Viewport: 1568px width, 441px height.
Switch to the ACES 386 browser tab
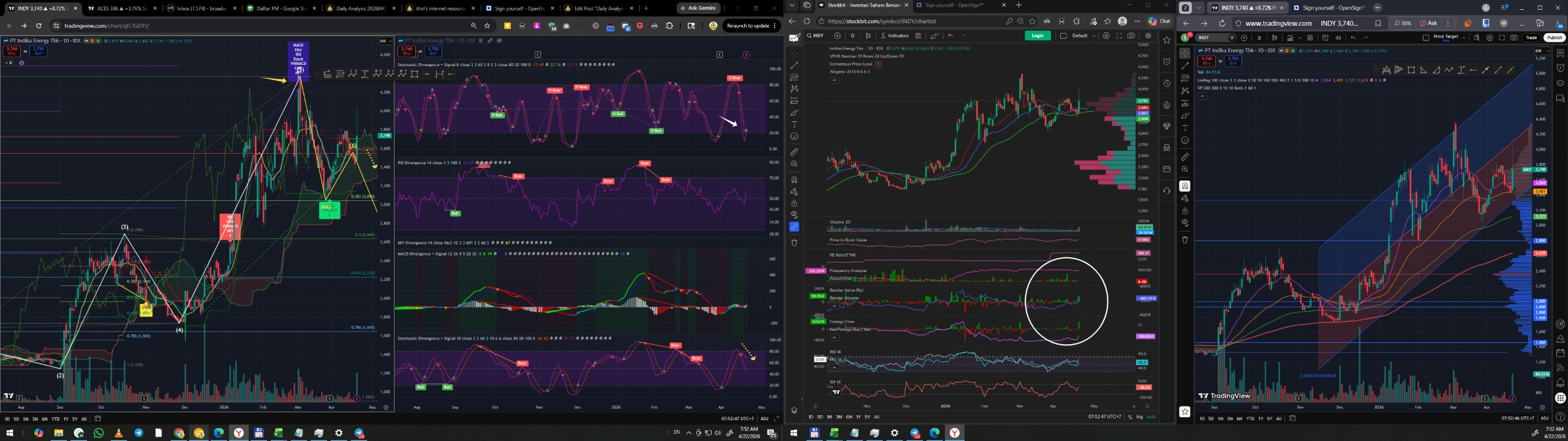click(120, 9)
